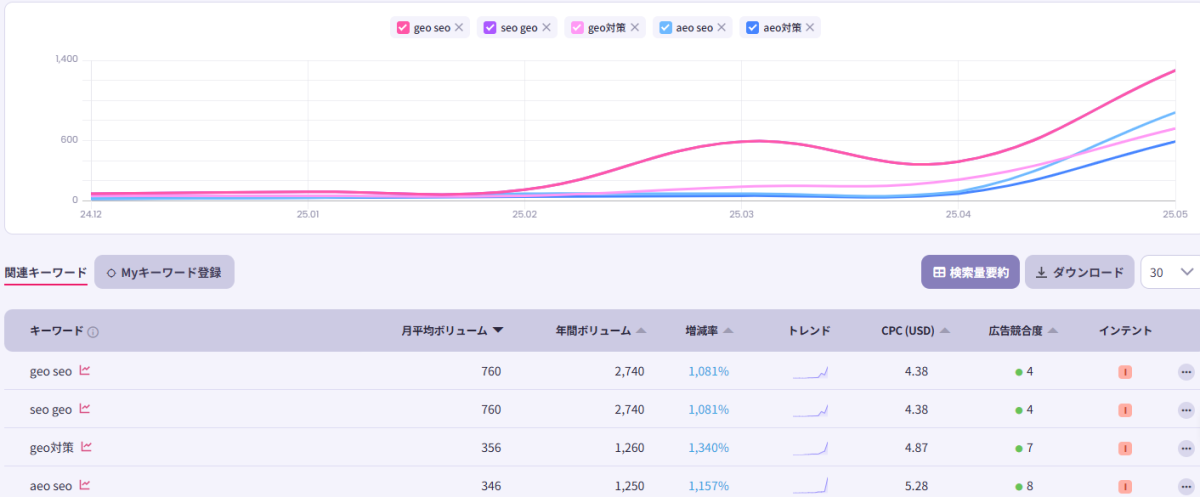This screenshot has height=497, width=1200.
Task: Click the trend sparkline for aeo seo
Action: coord(811,486)
